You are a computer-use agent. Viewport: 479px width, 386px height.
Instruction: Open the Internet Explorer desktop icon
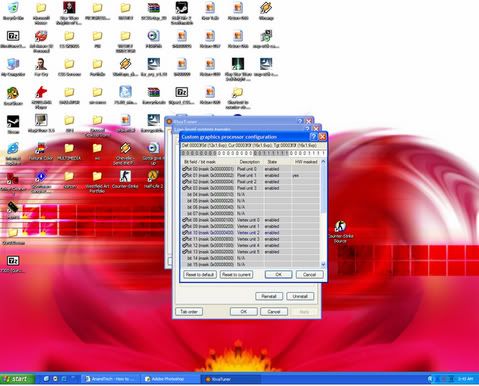[x=13, y=154]
